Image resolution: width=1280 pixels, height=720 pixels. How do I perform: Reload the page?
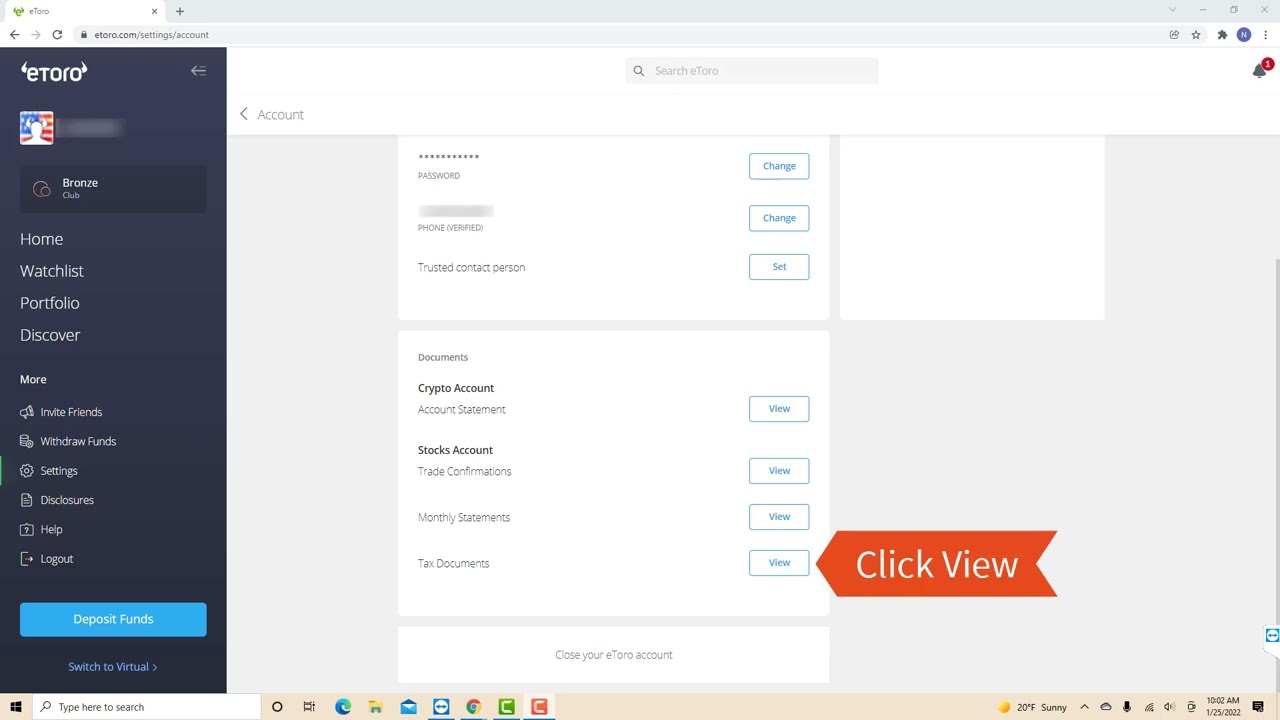click(x=57, y=34)
